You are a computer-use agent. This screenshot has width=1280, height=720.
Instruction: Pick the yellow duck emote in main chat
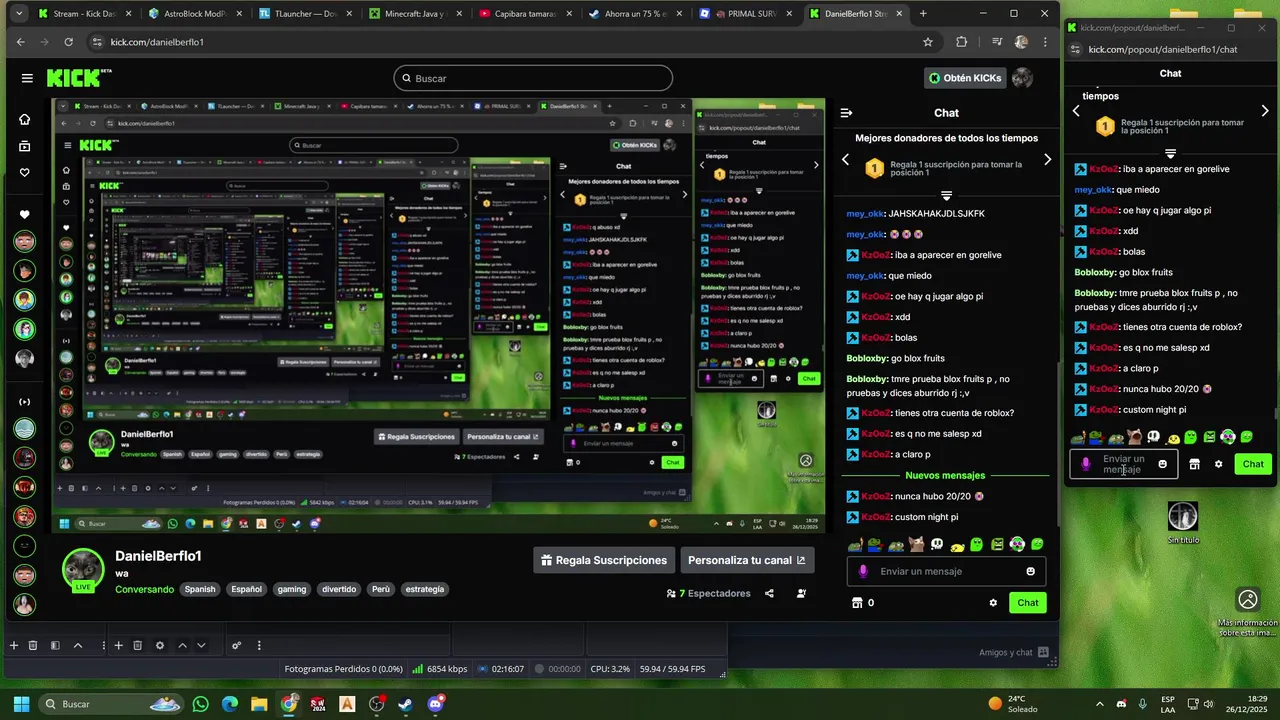tap(957, 546)
